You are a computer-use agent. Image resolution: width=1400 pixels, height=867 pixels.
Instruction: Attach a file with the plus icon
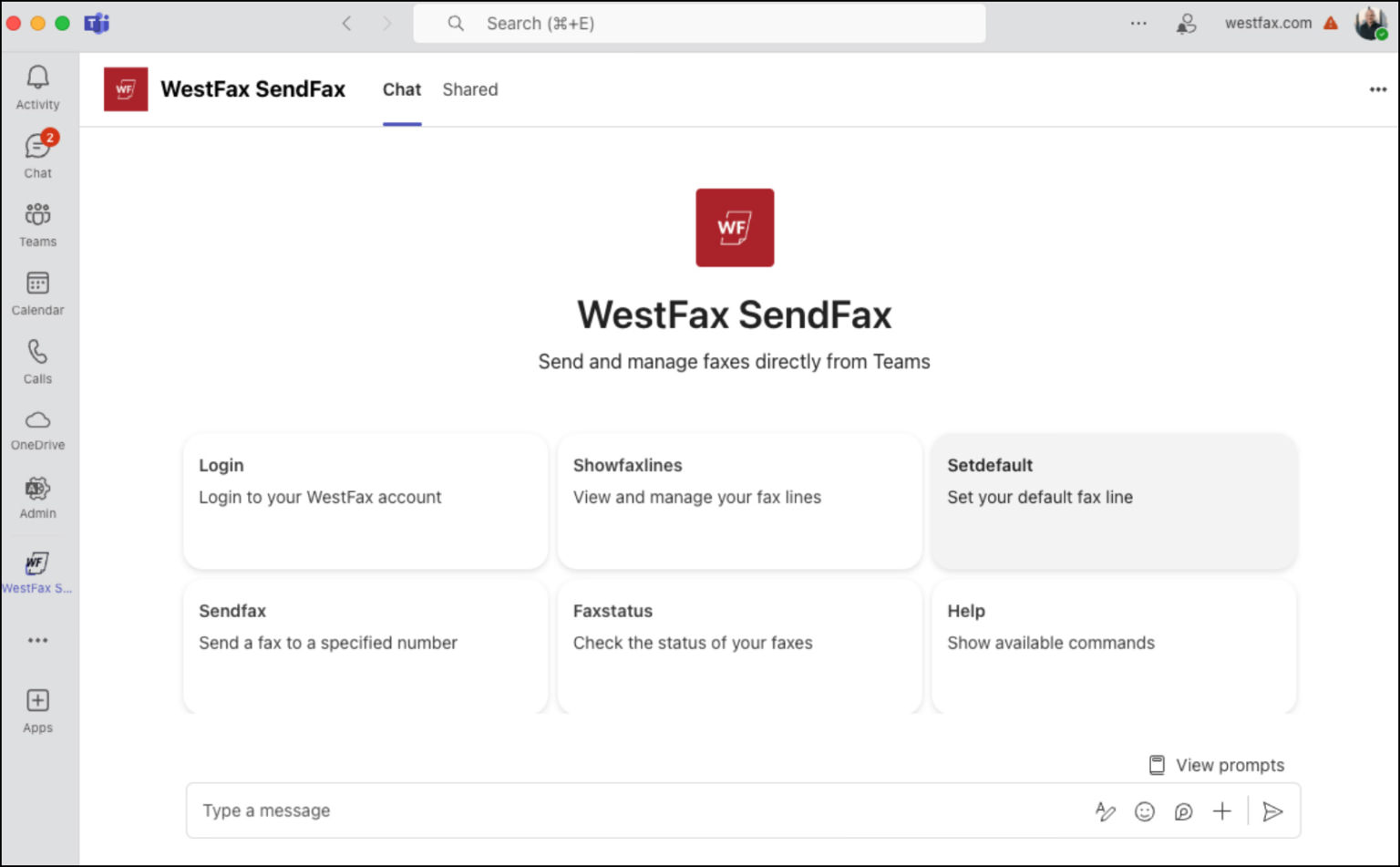1221,810
